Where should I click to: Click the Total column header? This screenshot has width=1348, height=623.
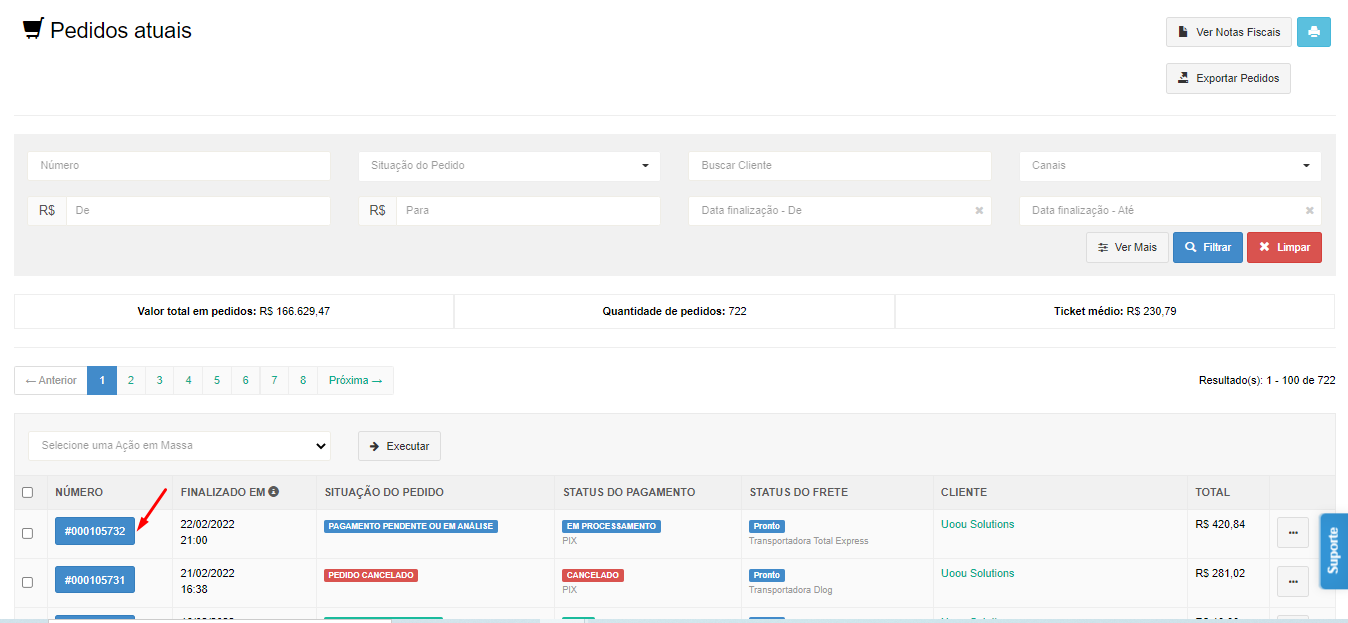[1213, 492]
